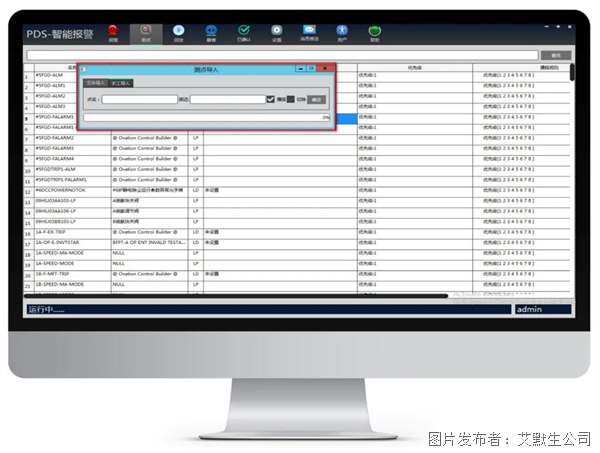Enable the 切除 checkbox in import dialog

(291, 99)
